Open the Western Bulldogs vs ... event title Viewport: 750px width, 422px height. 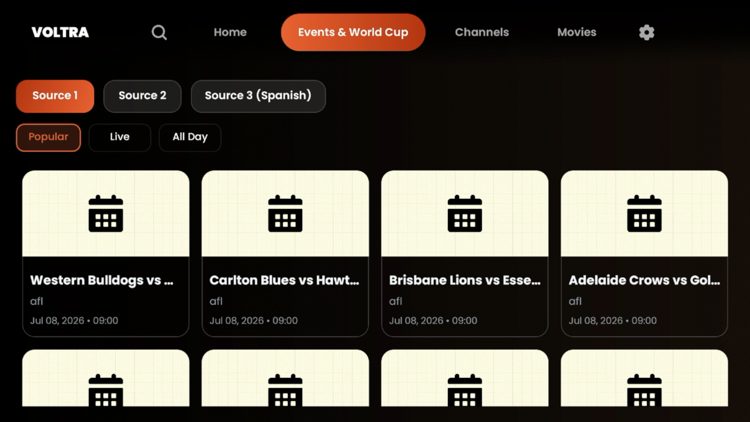pos(102,280)
